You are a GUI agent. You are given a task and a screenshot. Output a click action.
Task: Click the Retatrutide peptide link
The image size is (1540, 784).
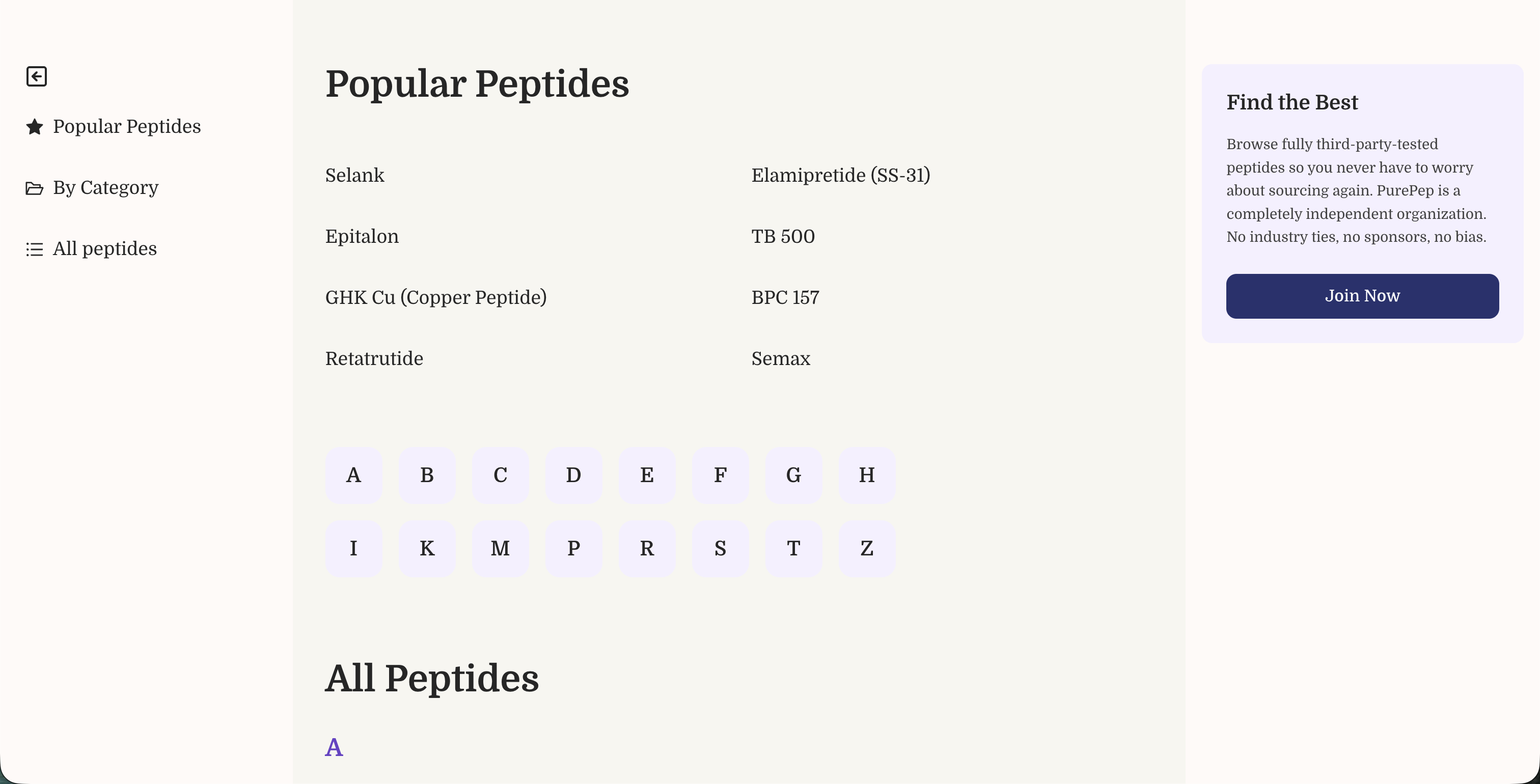(x=374, y=358)
